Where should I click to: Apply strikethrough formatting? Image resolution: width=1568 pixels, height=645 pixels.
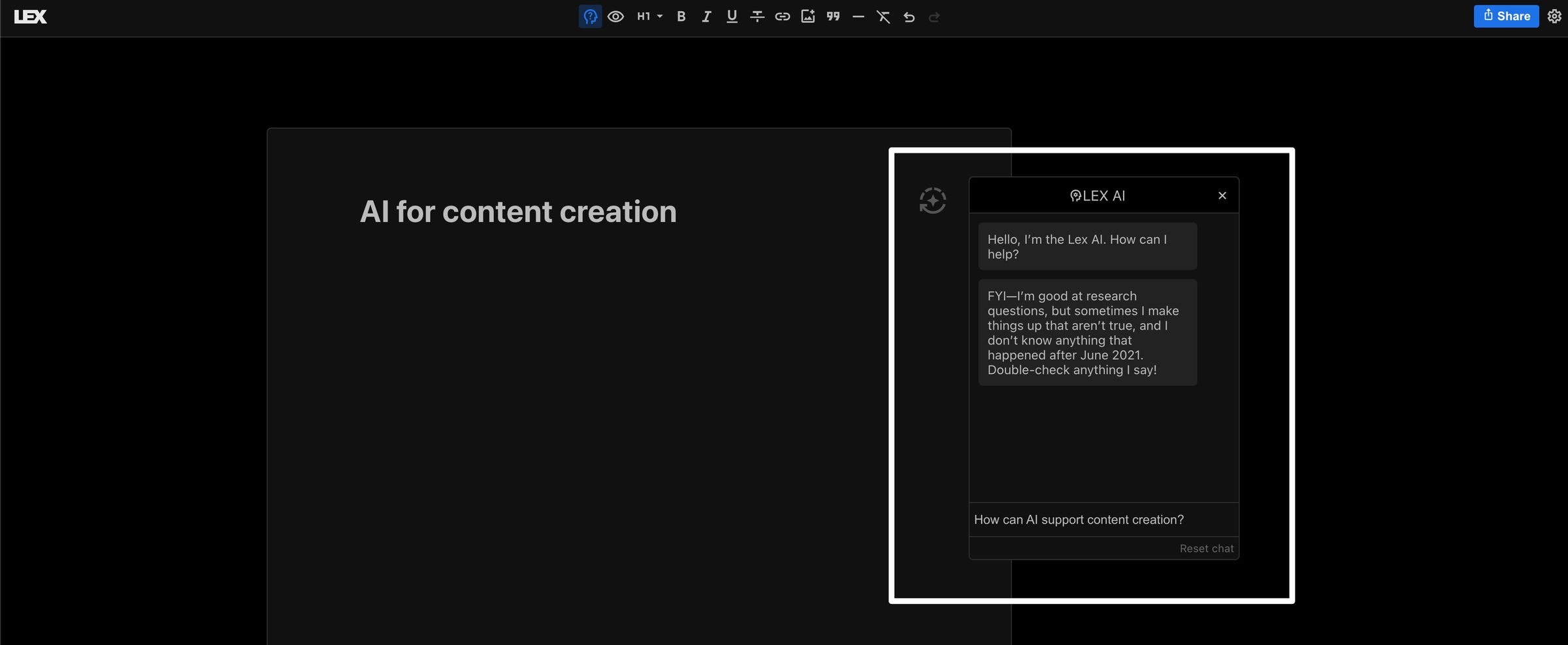757,16
